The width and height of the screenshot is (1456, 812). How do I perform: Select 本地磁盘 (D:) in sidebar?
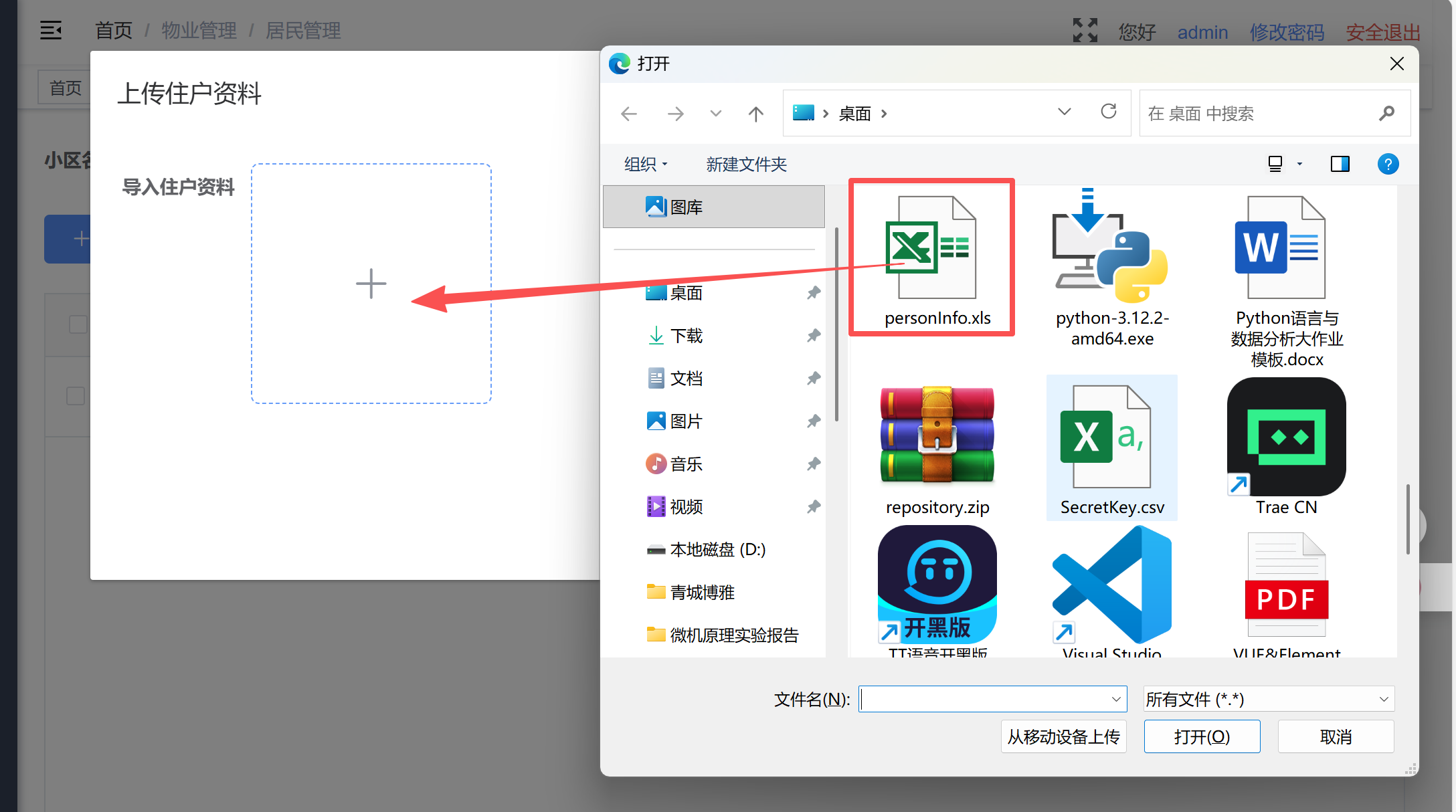point(717,550)
